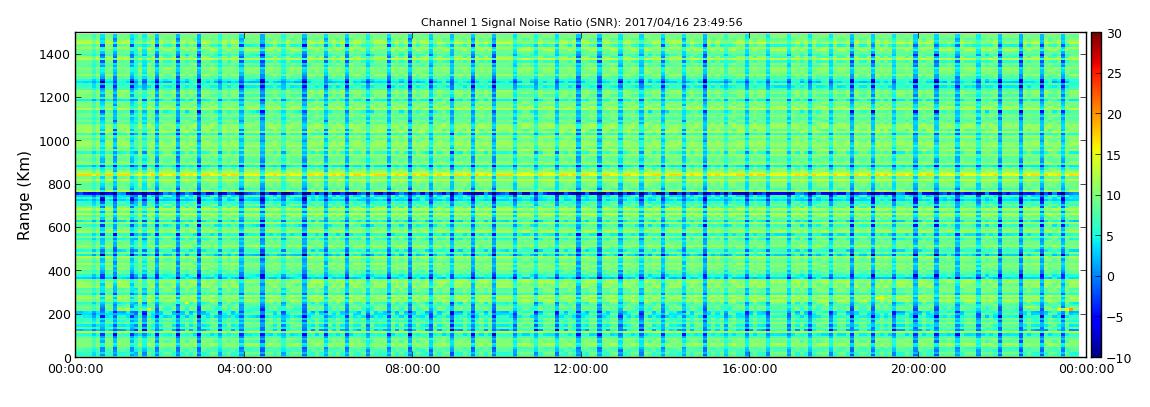This screenshot has width=1150, height=407.
Task: Click the 16:00:00 time axis label
Action: coord(750,369)
